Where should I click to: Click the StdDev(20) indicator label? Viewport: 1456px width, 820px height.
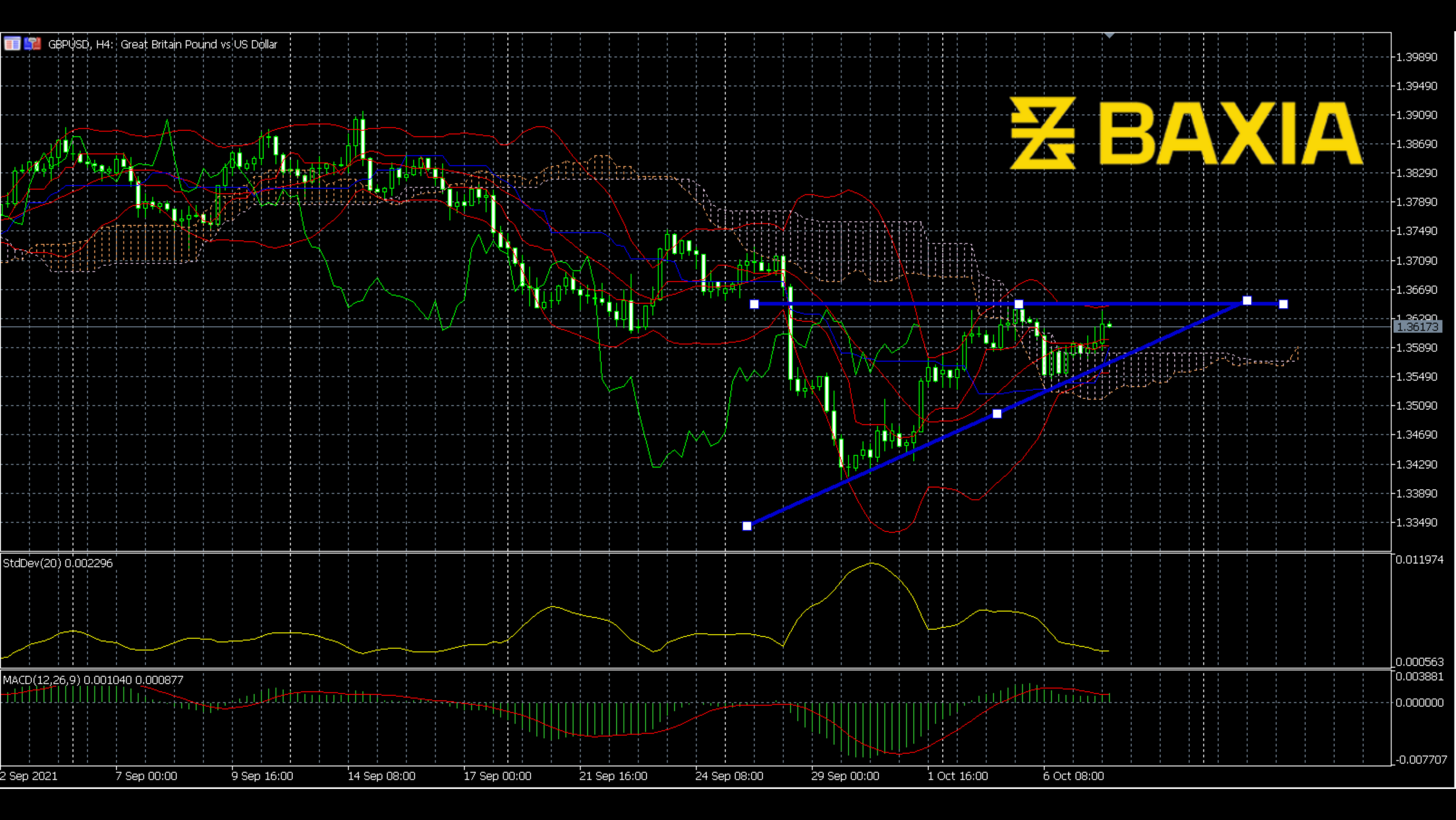click(58, 563)
